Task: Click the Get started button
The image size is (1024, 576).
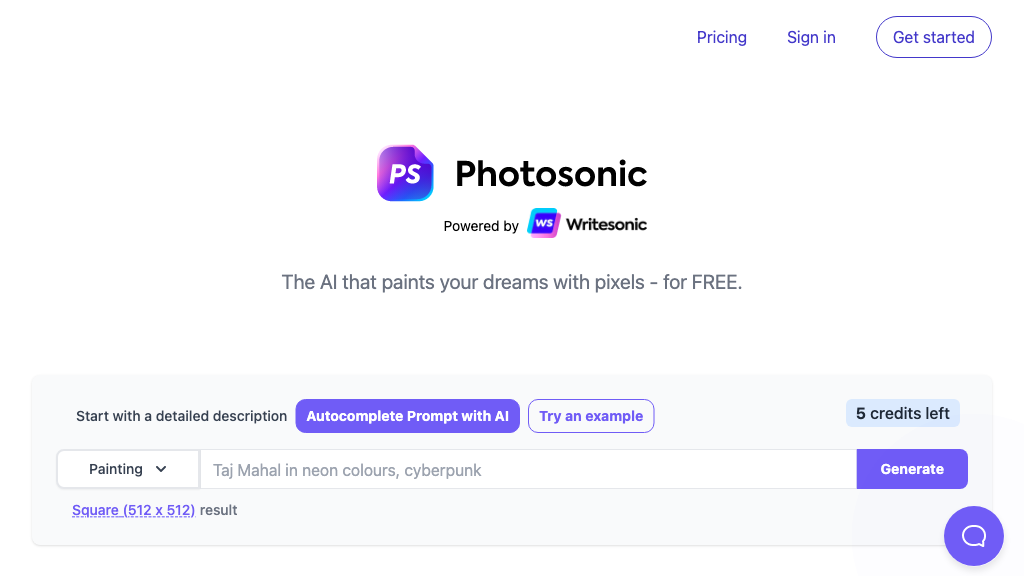Action: (x=933, y=37)
